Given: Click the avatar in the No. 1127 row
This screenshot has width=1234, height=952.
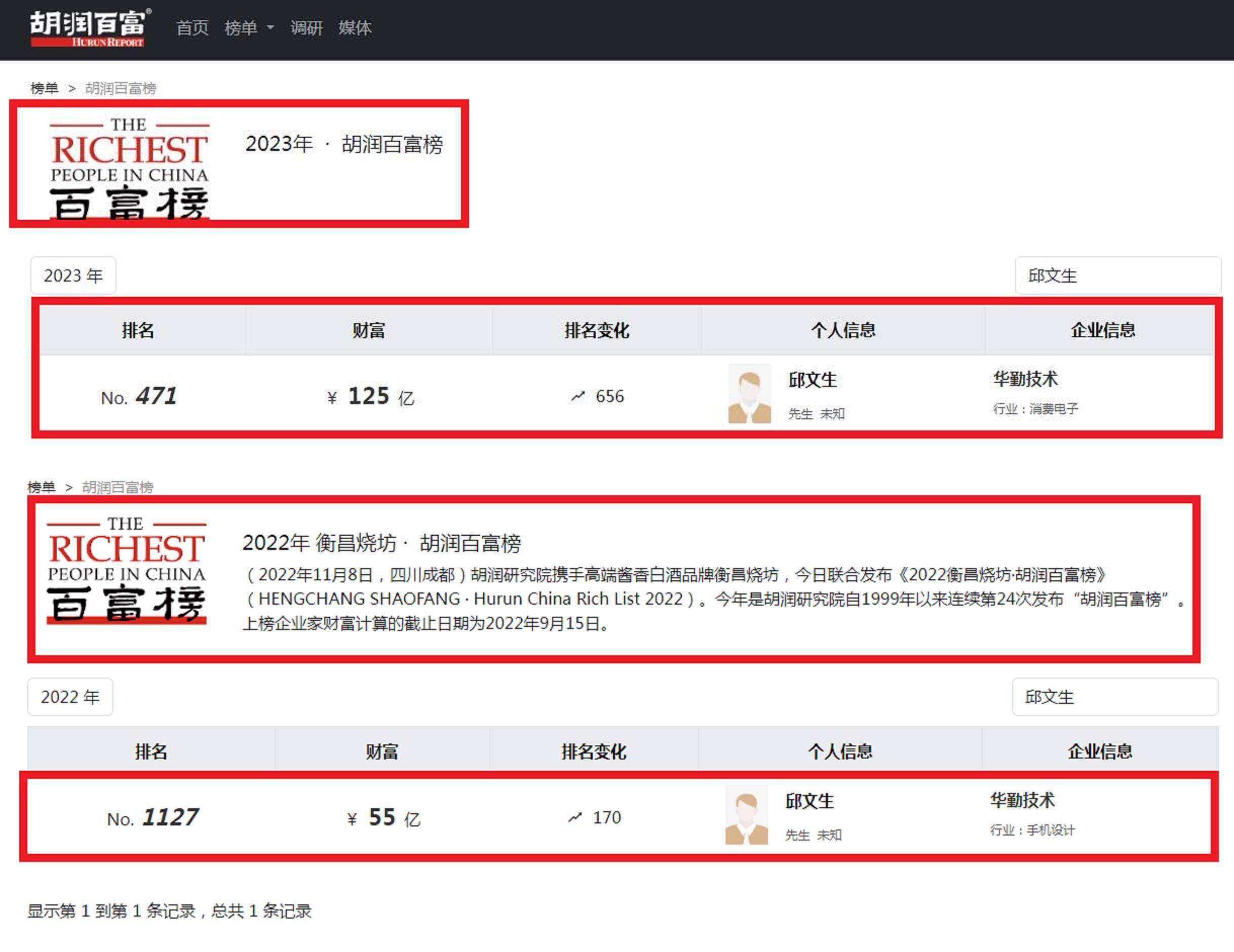Looking at the screenshot, I should (x=746, y=815).
